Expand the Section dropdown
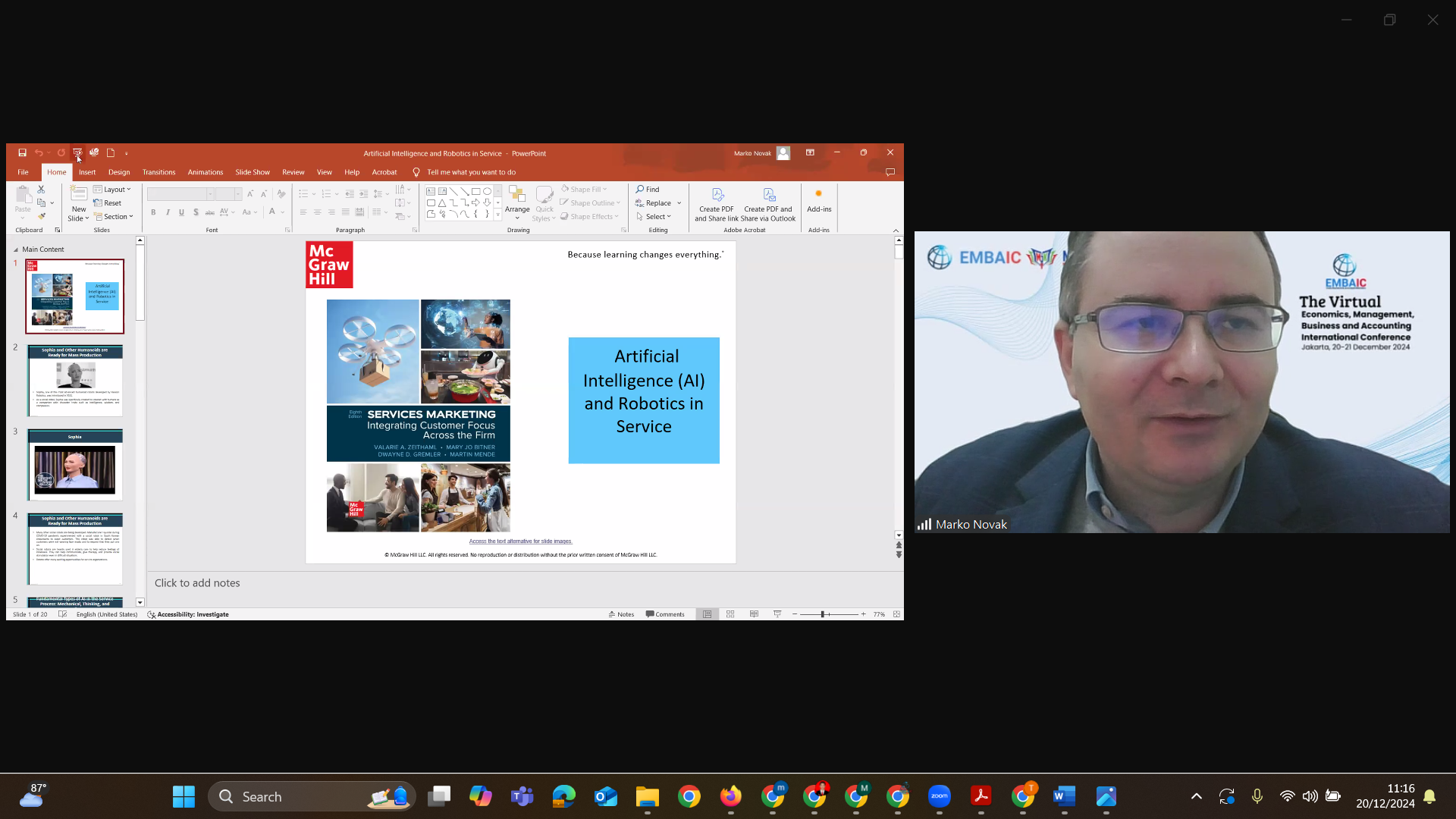The image size is (1456, 819). pyautogui.click(x=114, y=217)
